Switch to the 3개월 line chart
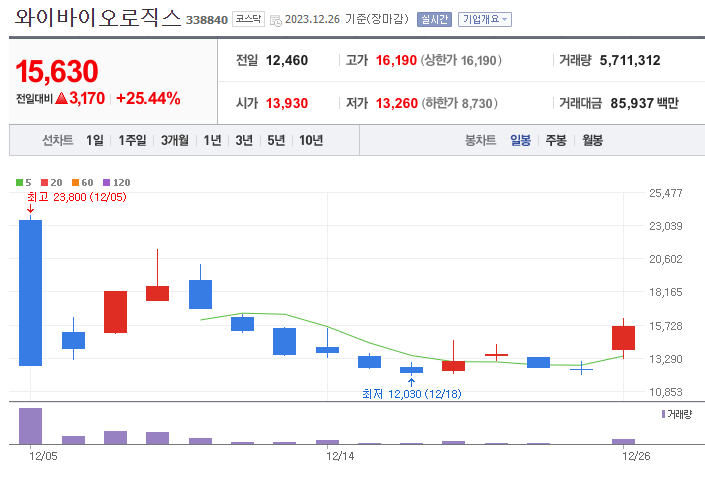 pyautogui.click(x=175, y=140)
